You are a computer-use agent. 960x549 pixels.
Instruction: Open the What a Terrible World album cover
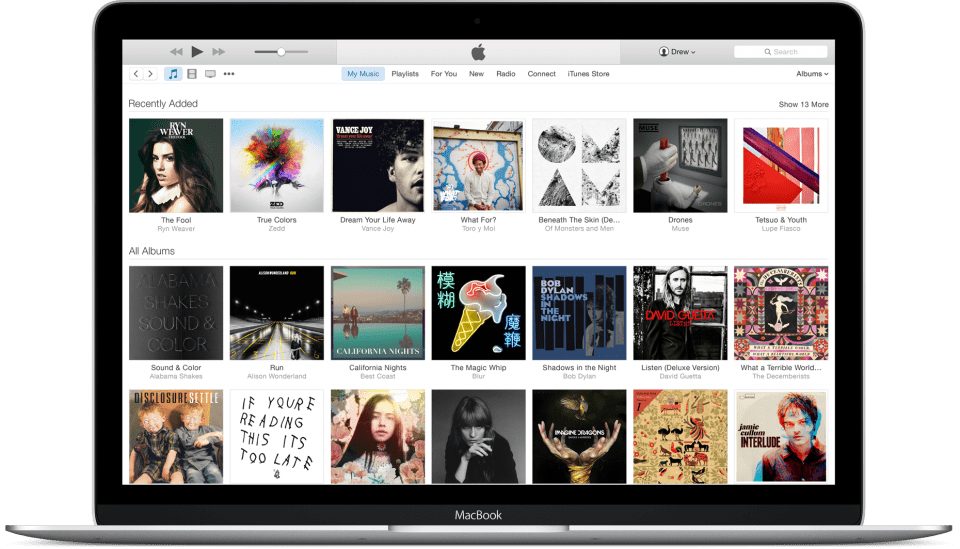tap(781, 313)
